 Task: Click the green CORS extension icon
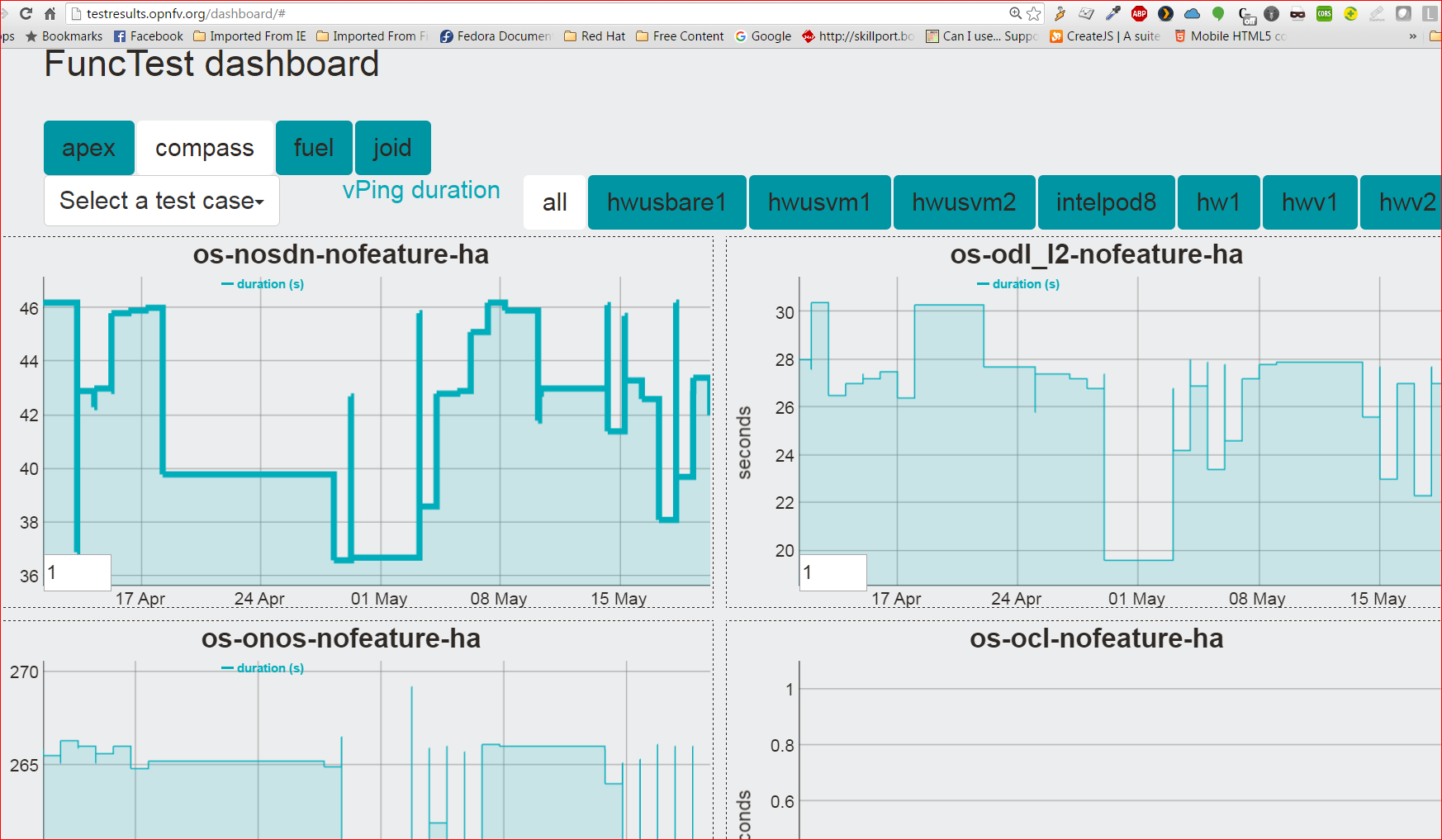point(1325,13)
